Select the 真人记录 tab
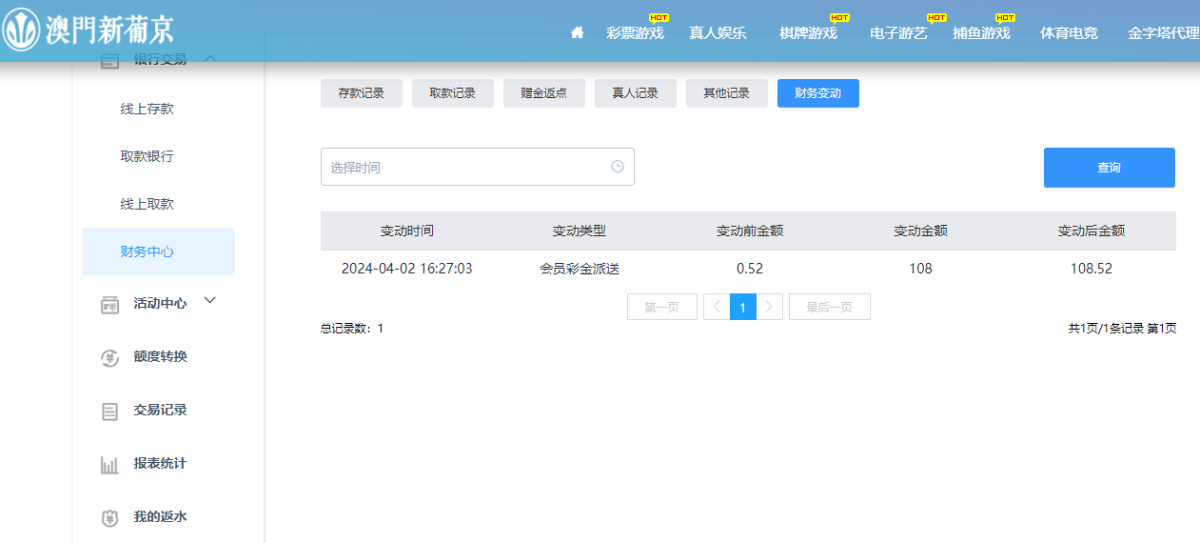 click(635, 93)
